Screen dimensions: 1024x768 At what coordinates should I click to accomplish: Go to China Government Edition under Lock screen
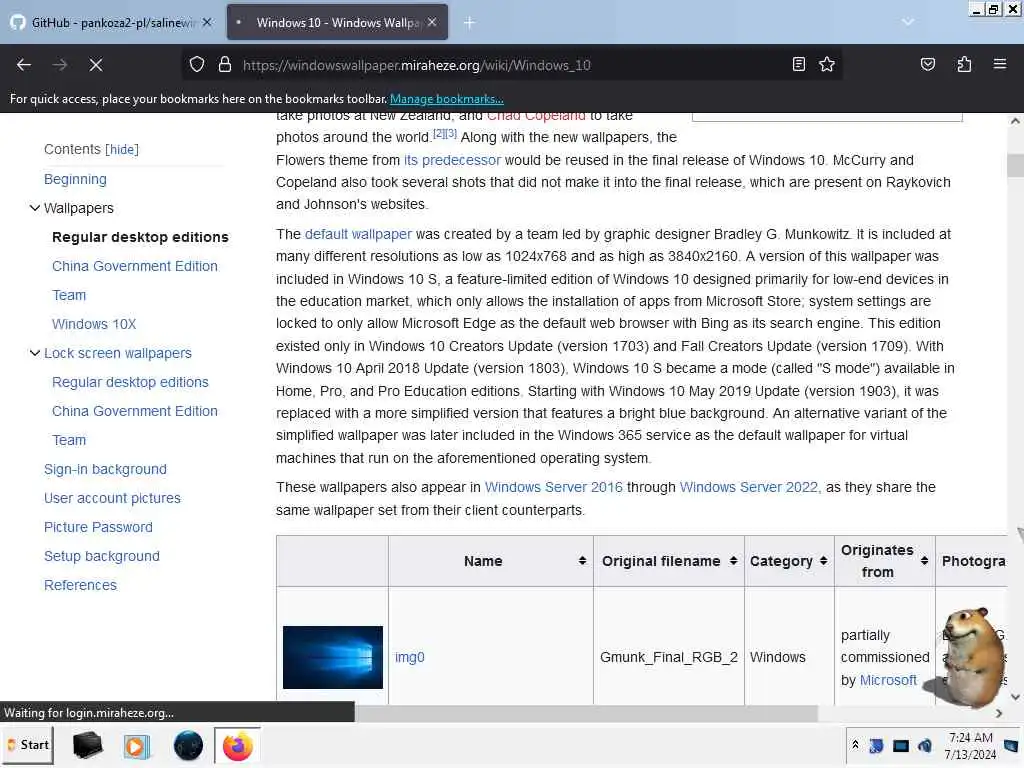tap(135, 411)
